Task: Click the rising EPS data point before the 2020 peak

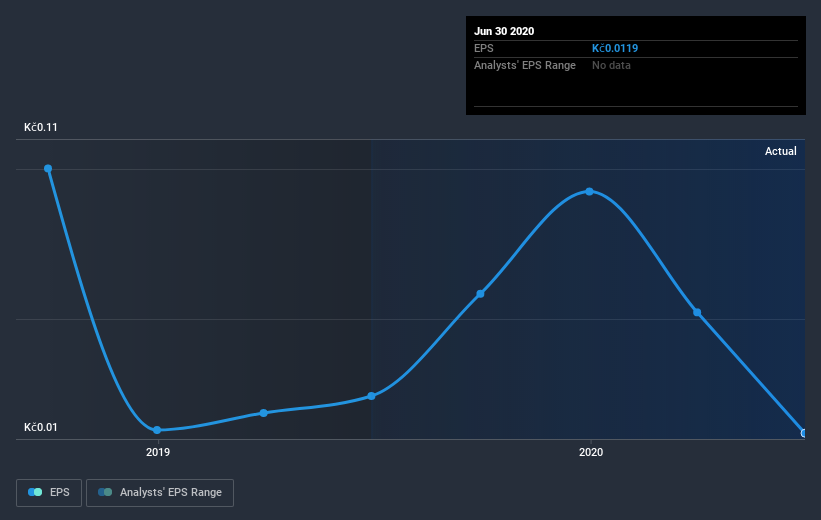Action: [481, 294]
